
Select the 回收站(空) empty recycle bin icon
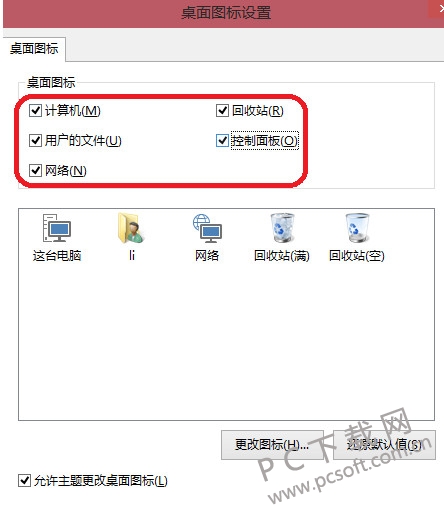click(x=357, y=228)
